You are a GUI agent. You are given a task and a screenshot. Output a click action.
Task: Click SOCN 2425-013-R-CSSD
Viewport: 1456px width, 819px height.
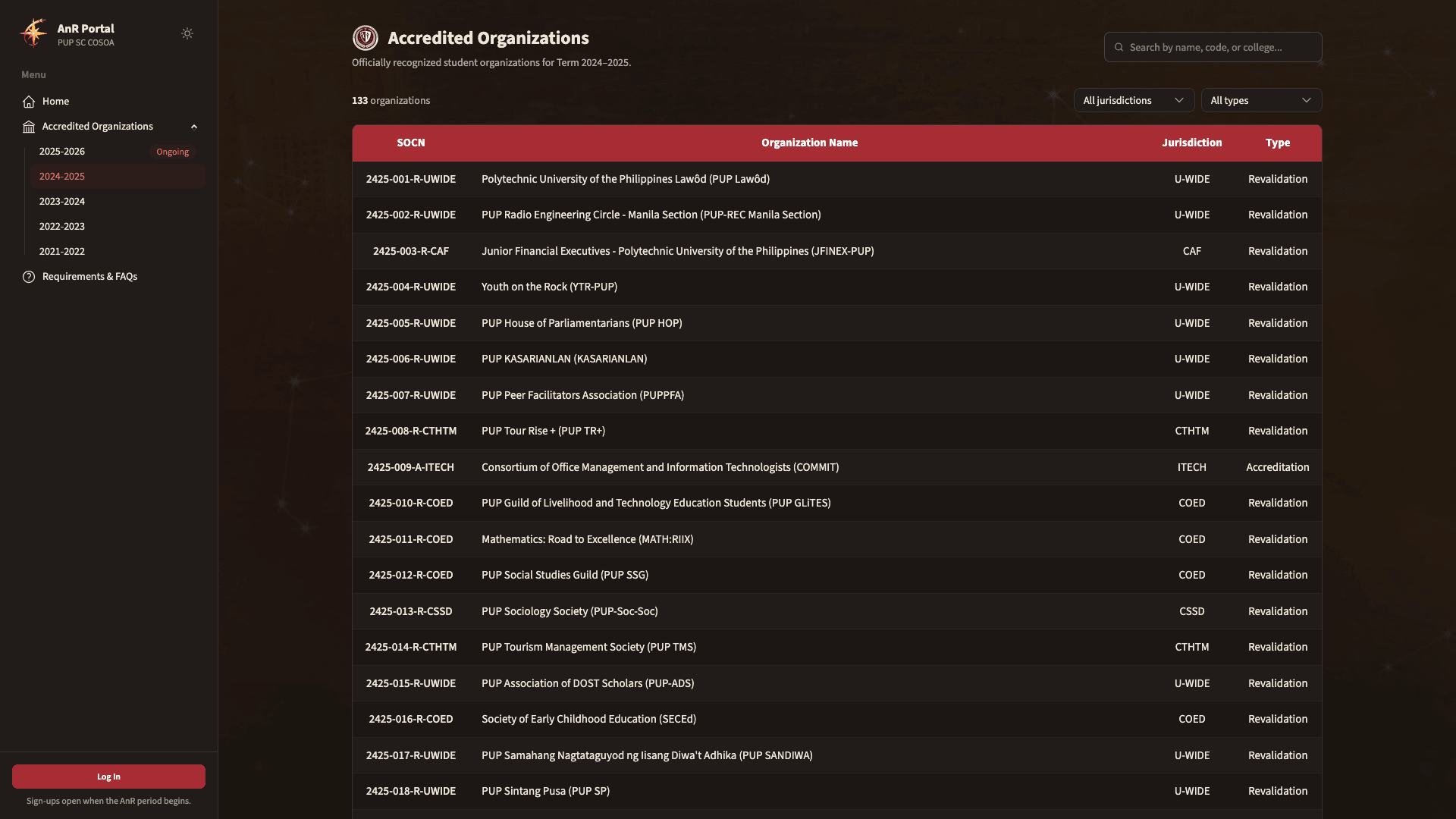[411, 611]
